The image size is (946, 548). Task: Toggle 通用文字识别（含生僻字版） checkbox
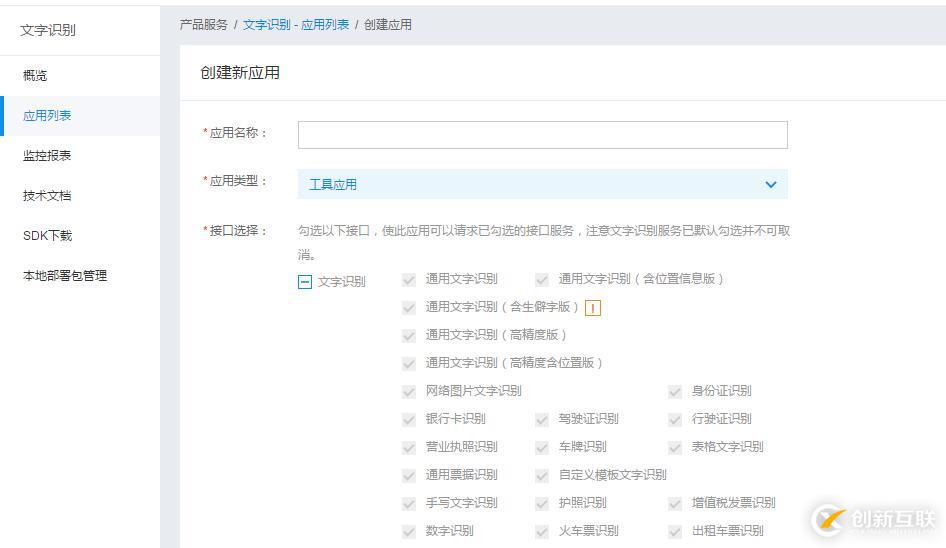[x=409, y=308]
